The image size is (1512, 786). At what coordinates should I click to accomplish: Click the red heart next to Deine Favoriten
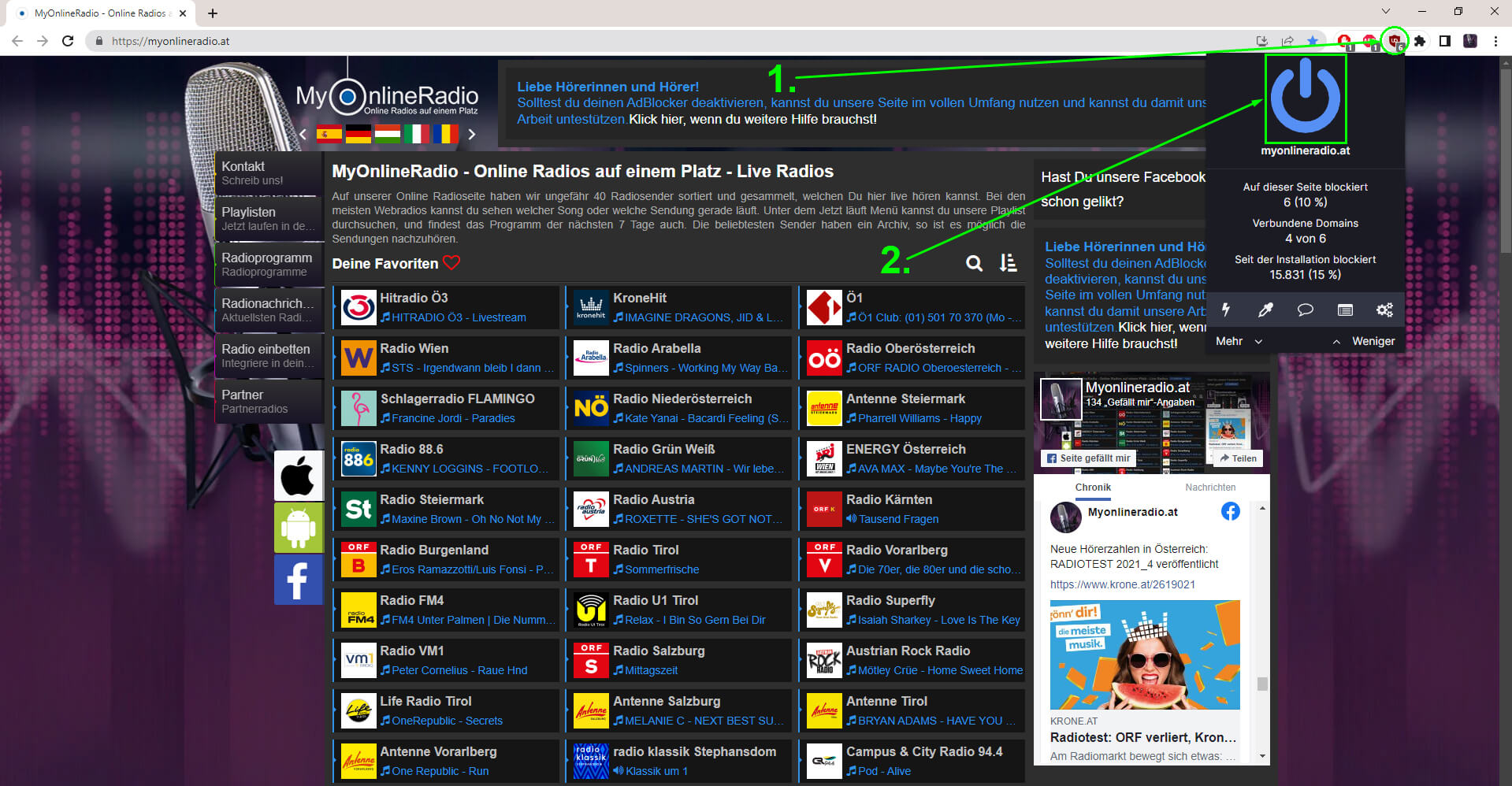click(x=451, y=263)
